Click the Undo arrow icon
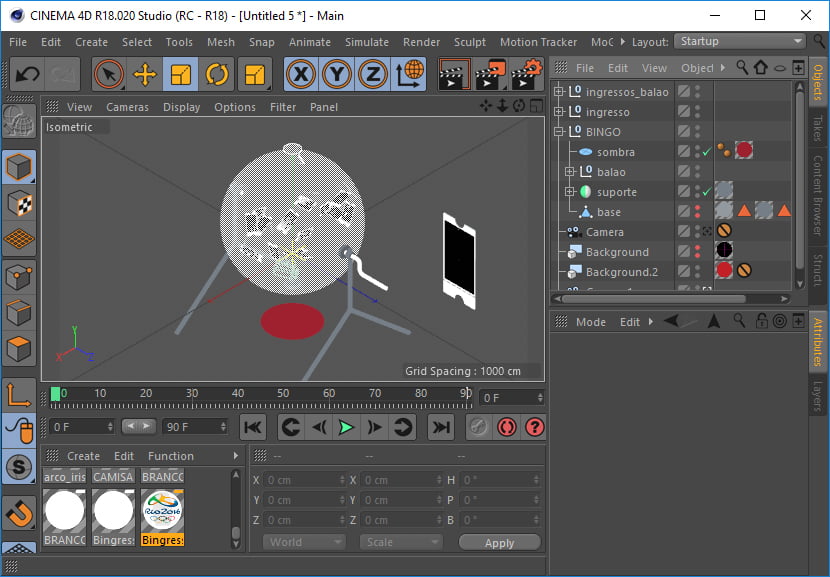 (27, 74)
